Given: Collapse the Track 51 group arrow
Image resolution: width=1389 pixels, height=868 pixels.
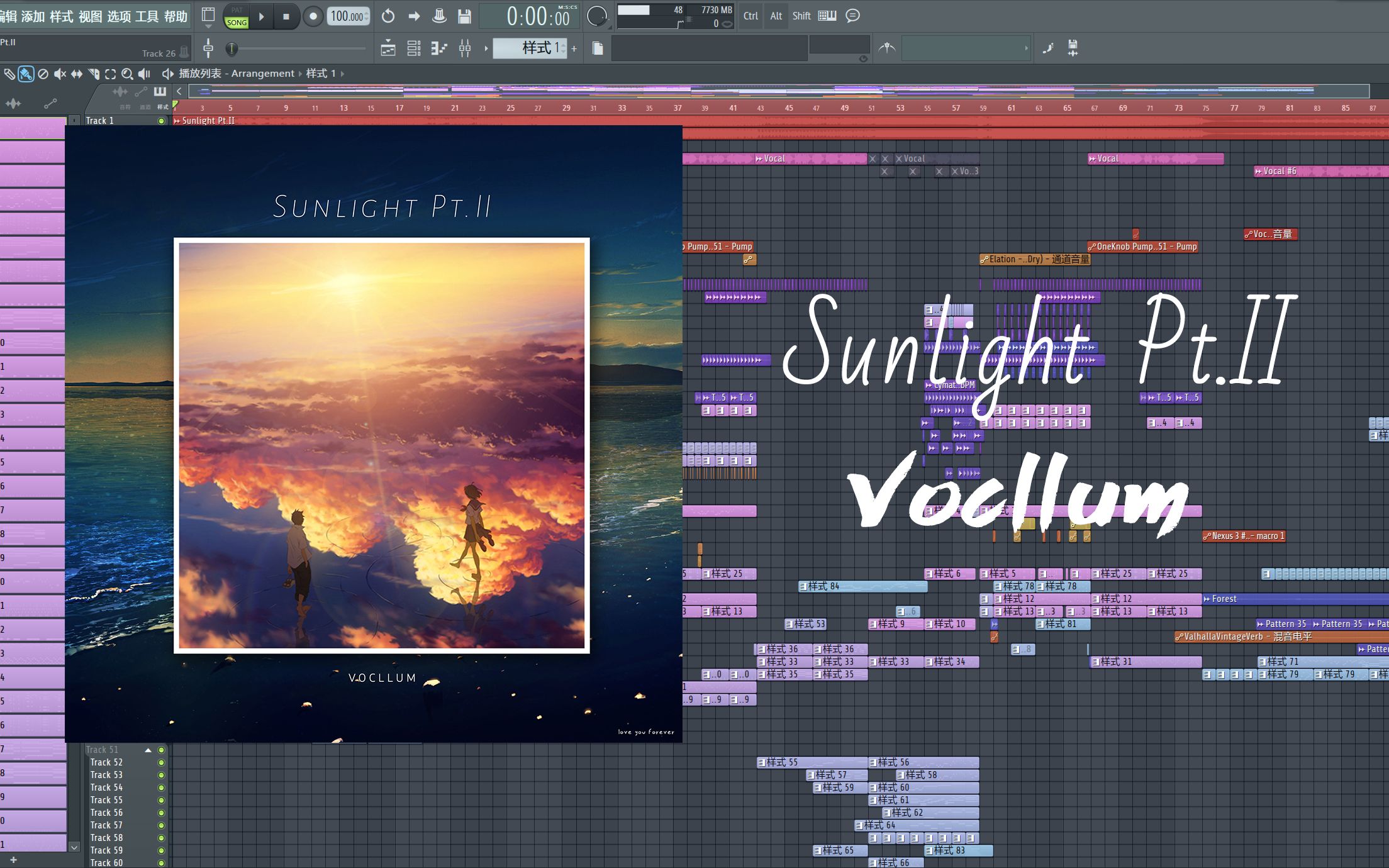Looking at the screenshot, I should pos(148,750).
